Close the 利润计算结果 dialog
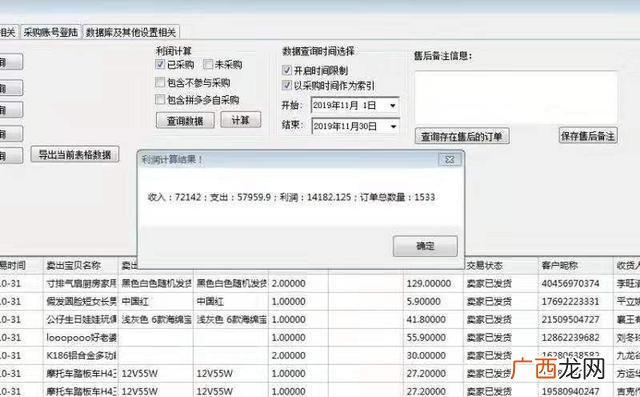This screenshot has height=397, width=640. [450, 160]
